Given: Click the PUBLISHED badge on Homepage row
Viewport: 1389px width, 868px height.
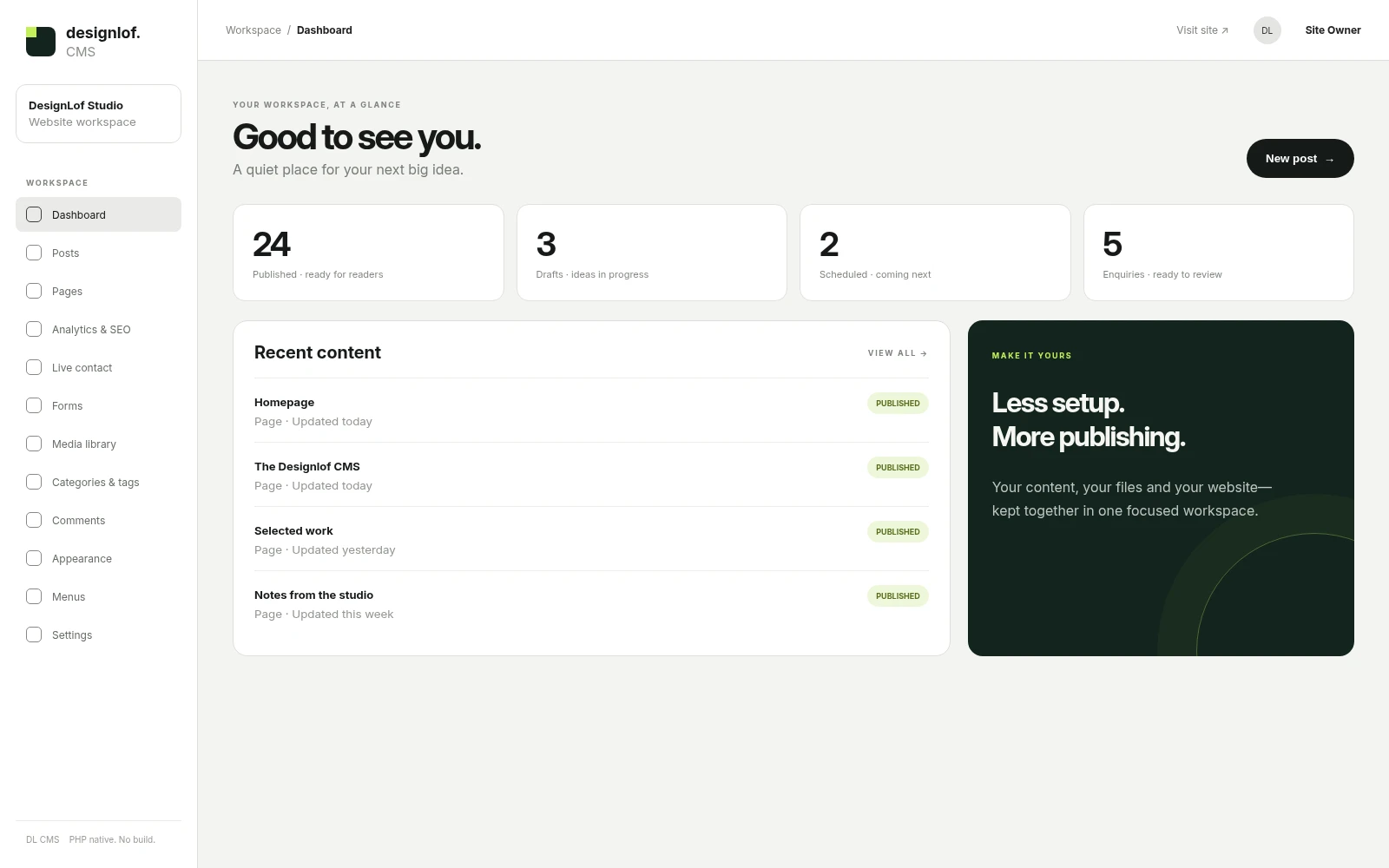Looking at the screenshot, I should [x=898, y=403].
